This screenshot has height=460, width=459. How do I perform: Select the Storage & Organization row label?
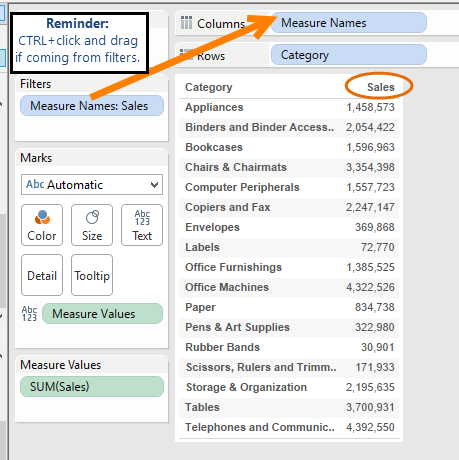pyautogui.click(x=246, y=387)
